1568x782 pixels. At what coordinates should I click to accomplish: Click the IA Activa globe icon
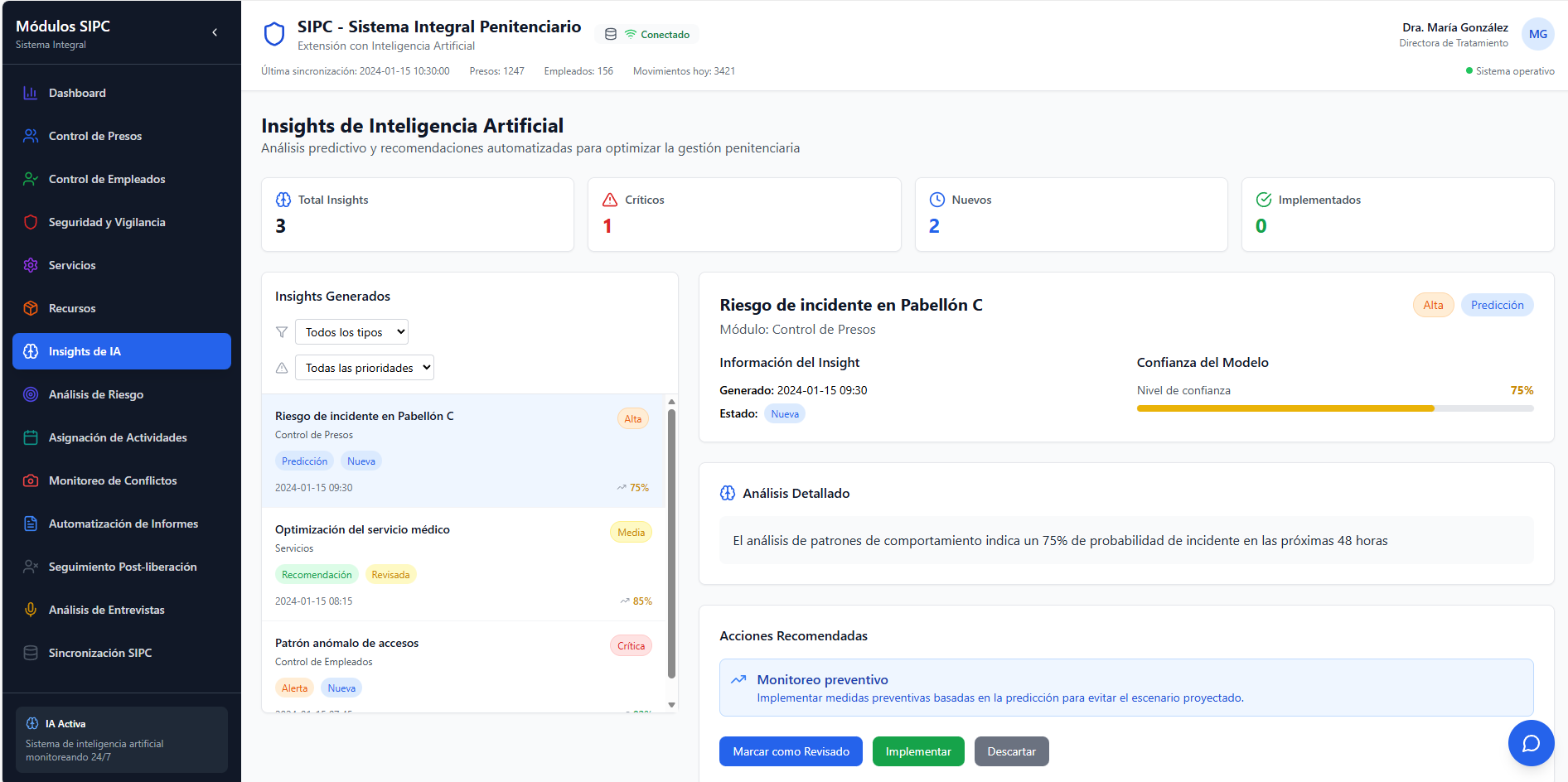click(x=30, y=723)
